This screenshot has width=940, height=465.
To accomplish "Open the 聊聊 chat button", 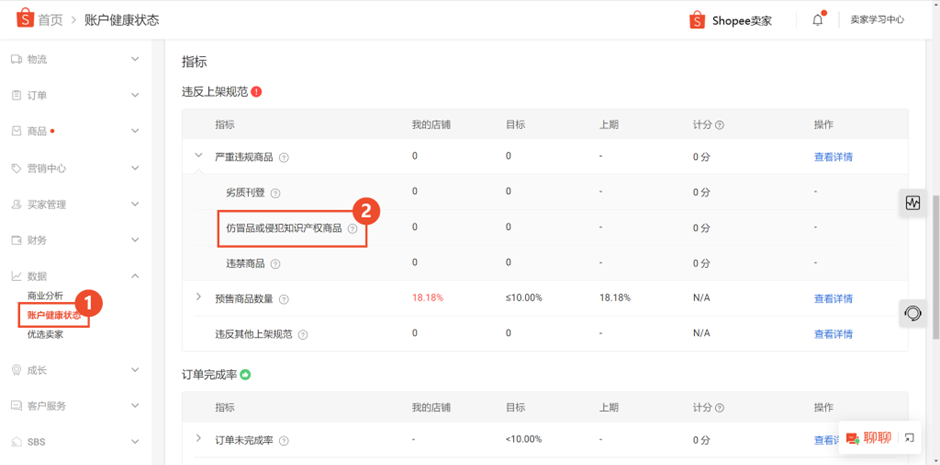I will (869, 438).
